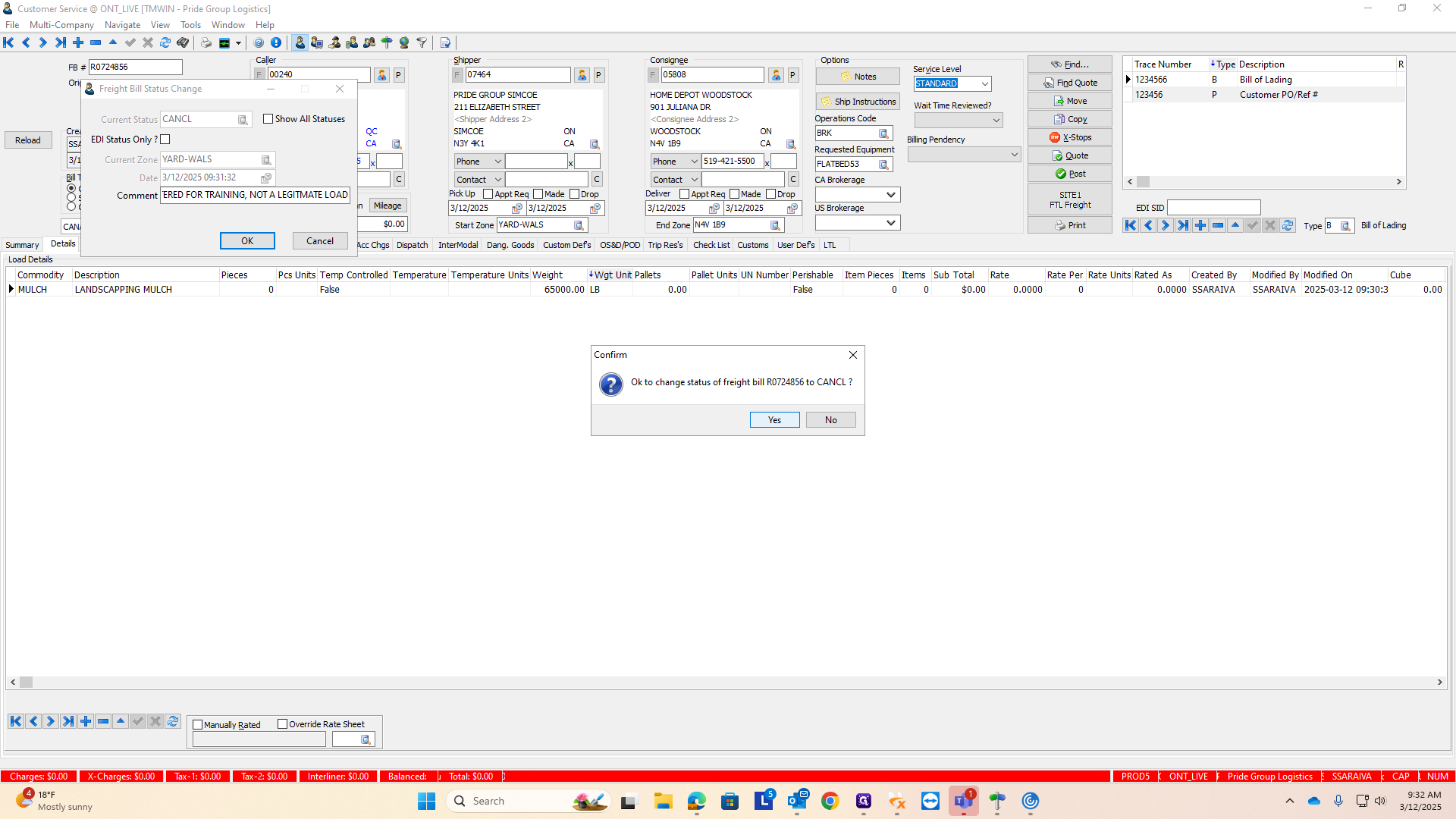Click the filter funnel toolbar icon
The width and height of the screenshot is (1456, 819).
coord(422,43)
